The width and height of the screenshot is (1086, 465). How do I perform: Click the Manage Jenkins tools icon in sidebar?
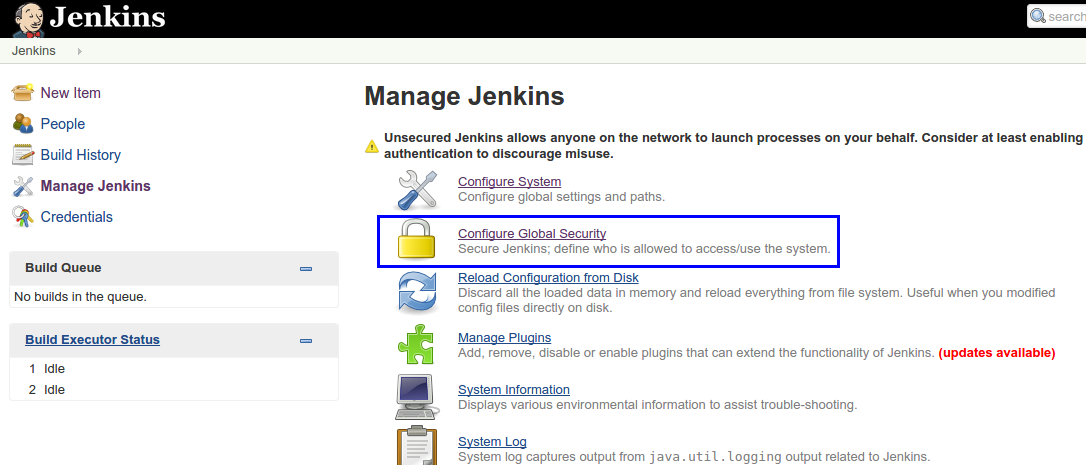pyautogui.click(x=23, y=186)
